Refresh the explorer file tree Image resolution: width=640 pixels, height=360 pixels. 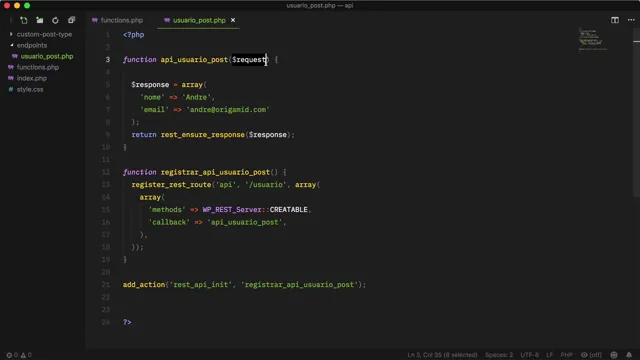55,20
